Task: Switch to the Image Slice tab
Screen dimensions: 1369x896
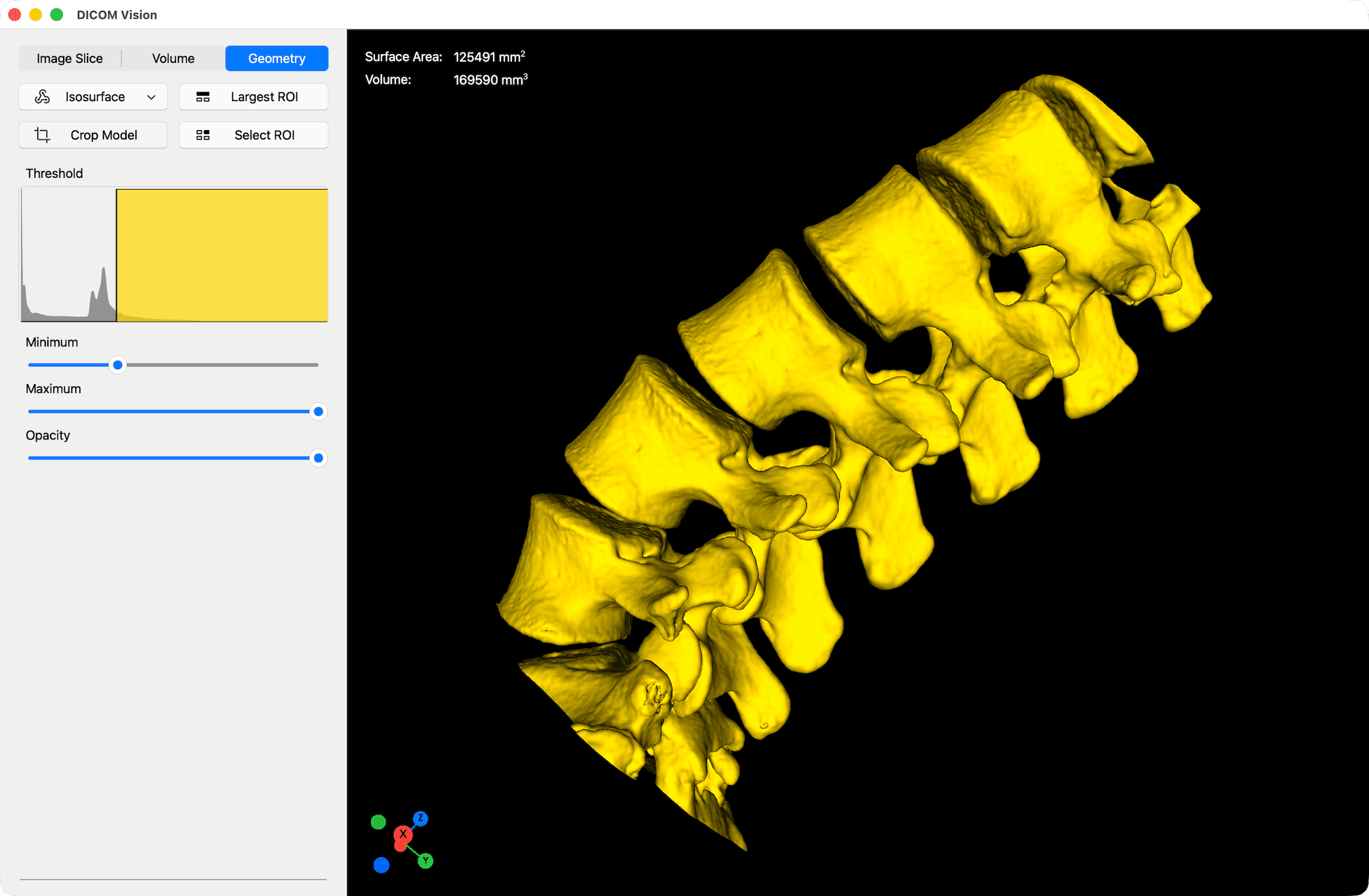Action: (69, 58)
